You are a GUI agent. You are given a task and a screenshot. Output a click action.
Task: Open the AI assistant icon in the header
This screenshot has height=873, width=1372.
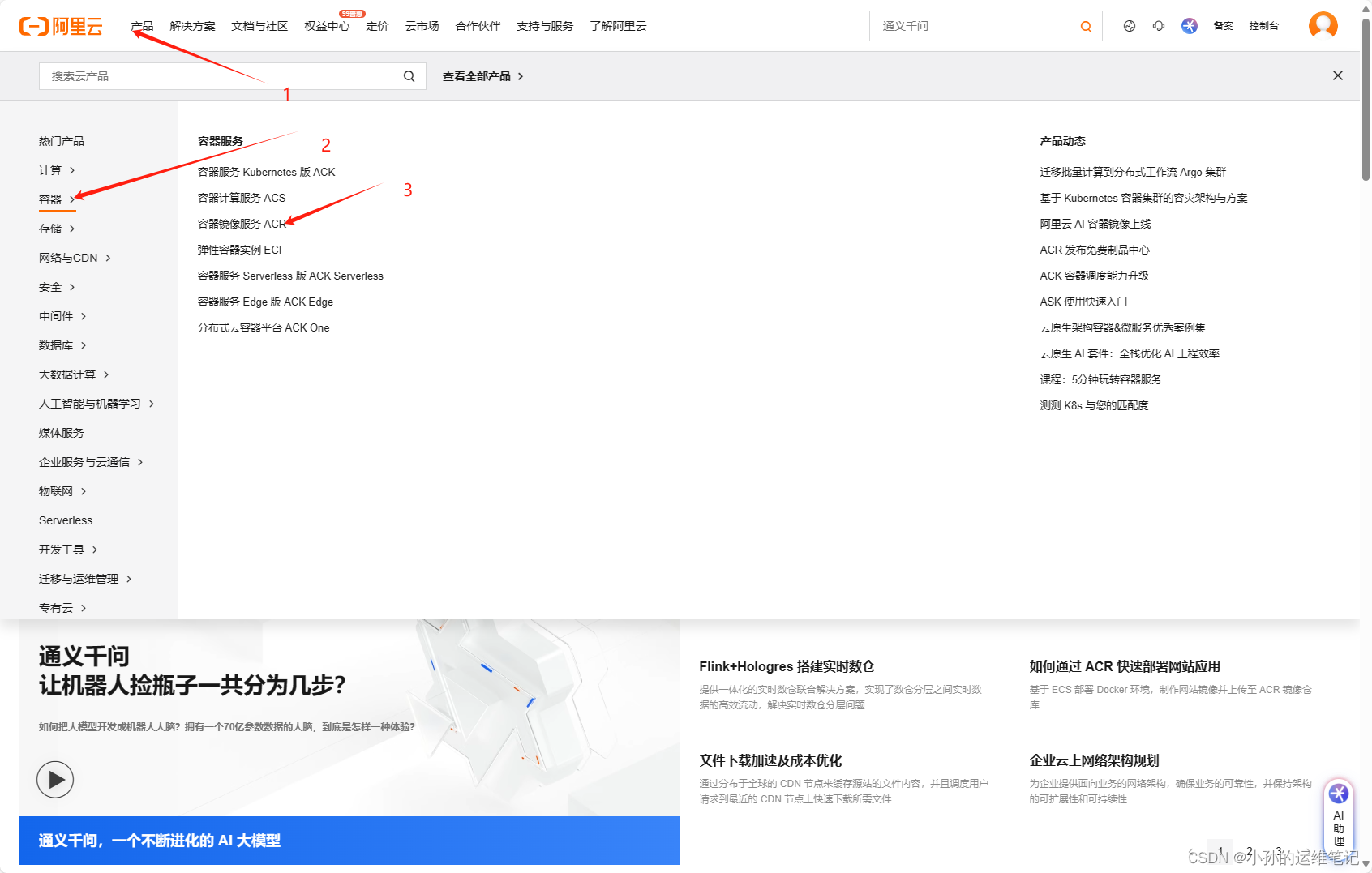pos(1190,26)
